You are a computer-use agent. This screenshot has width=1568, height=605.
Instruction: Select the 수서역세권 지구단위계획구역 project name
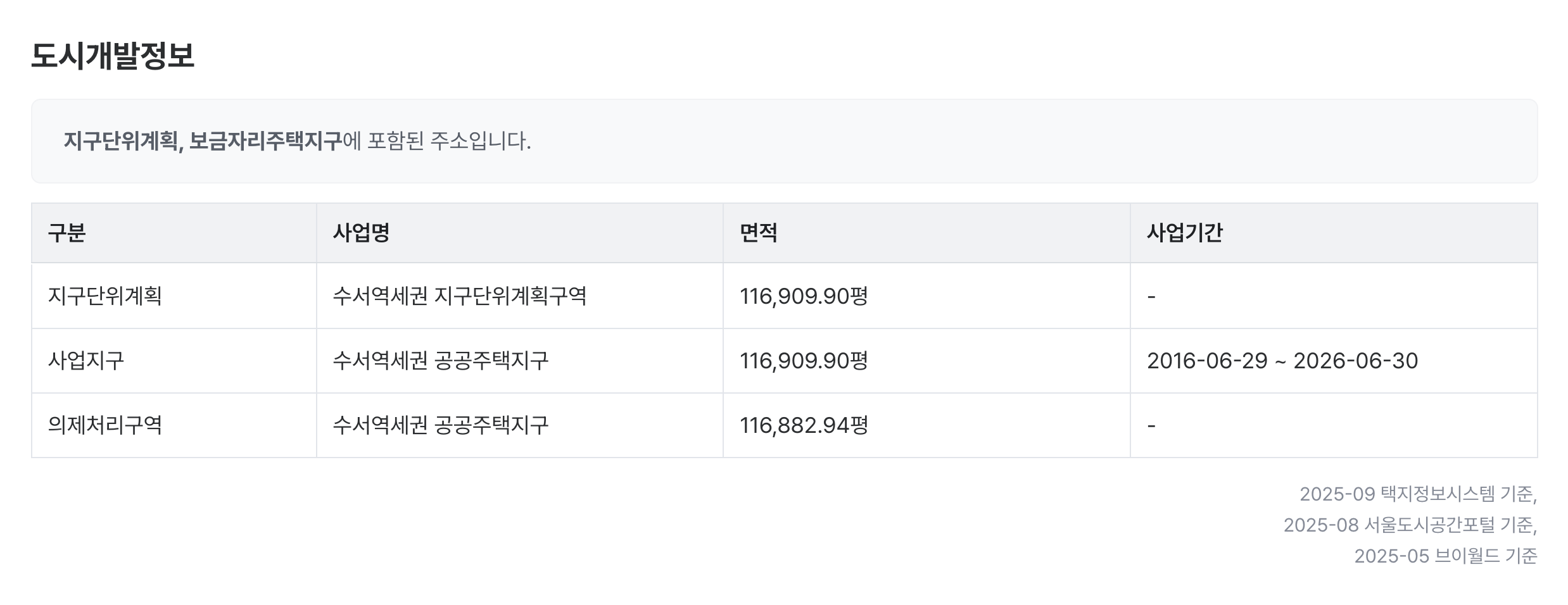tap(460, 296)
